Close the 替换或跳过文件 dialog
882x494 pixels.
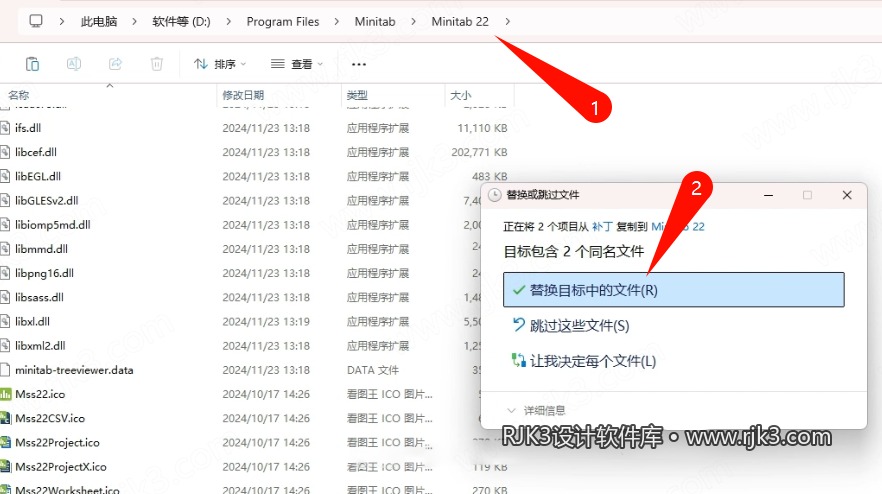[x=847, y=195]
